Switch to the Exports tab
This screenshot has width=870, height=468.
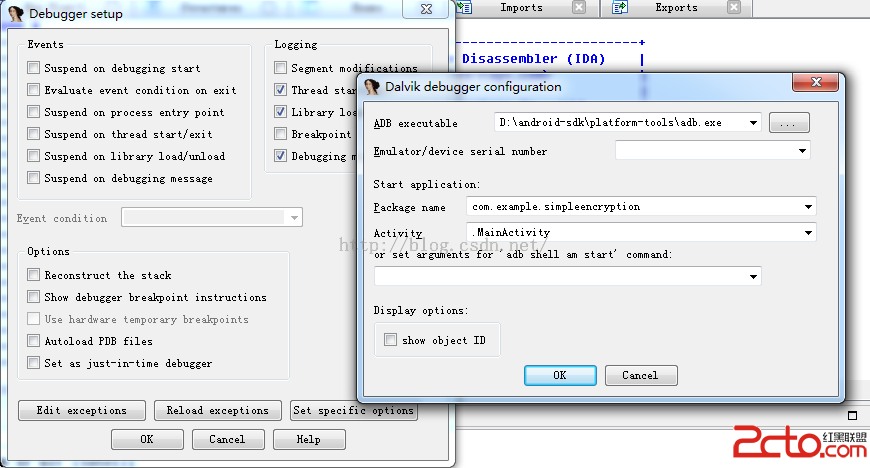pos(676,8)
